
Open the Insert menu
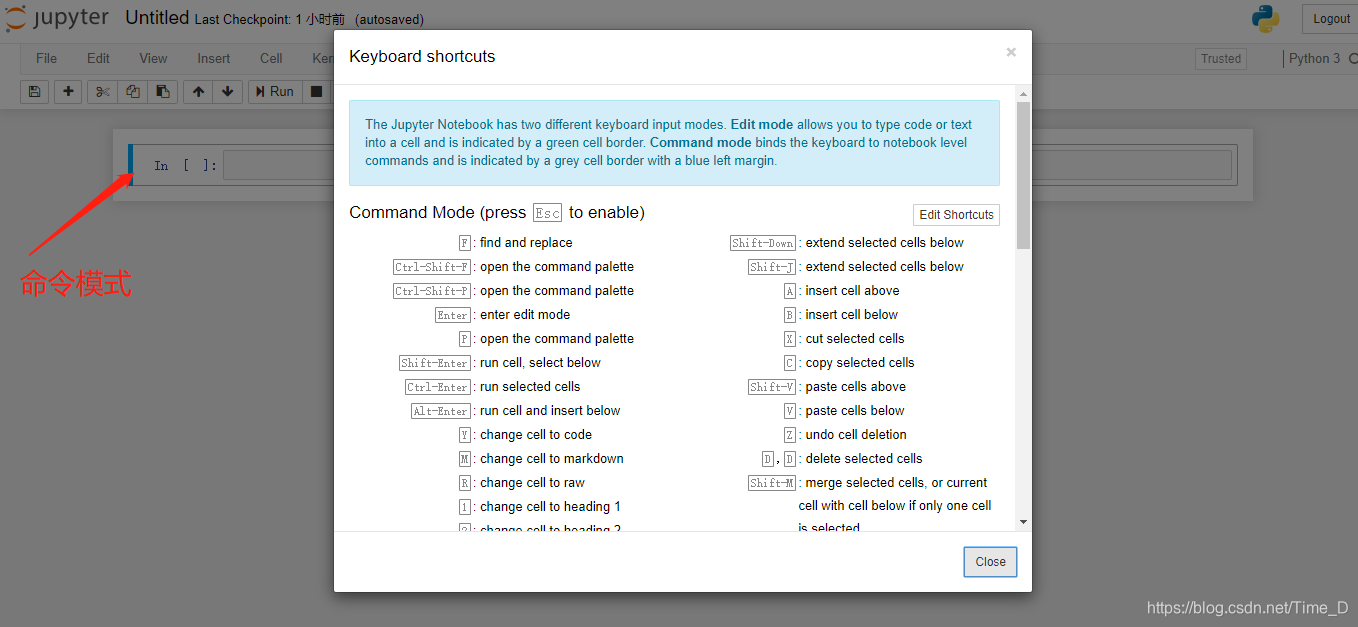click(x=213, y=58)
